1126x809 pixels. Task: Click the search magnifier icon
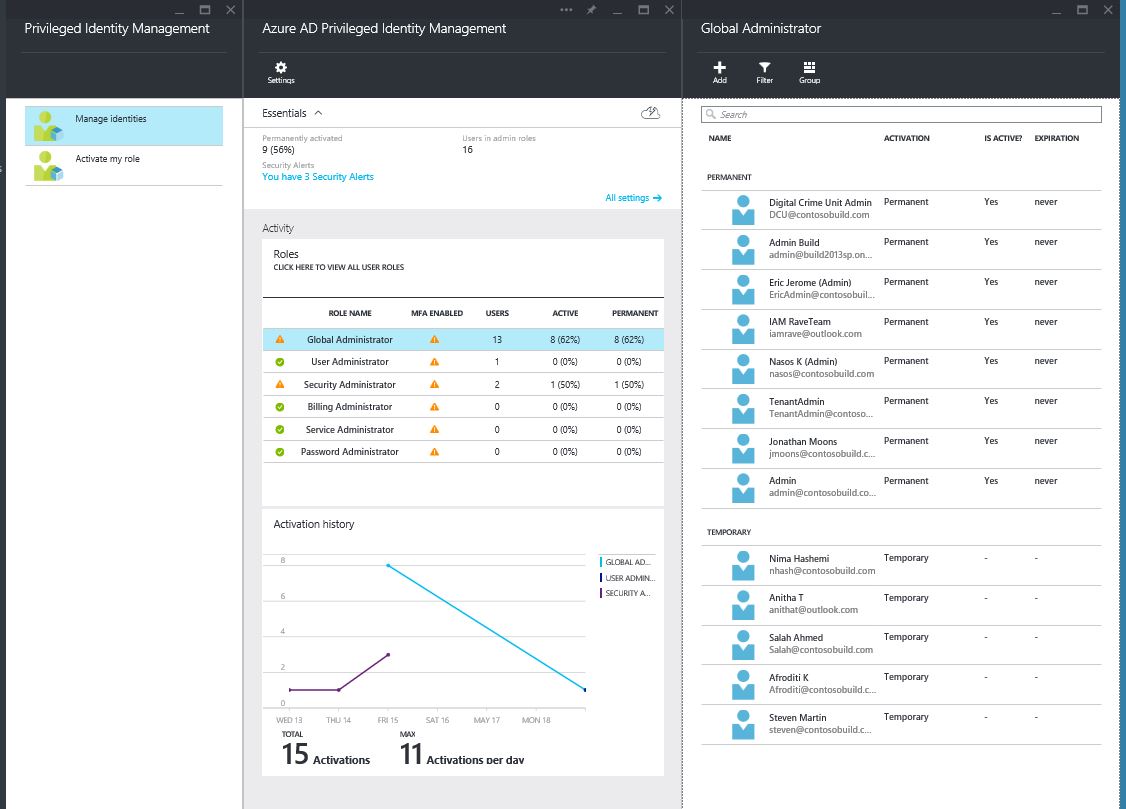click(711, 114)
